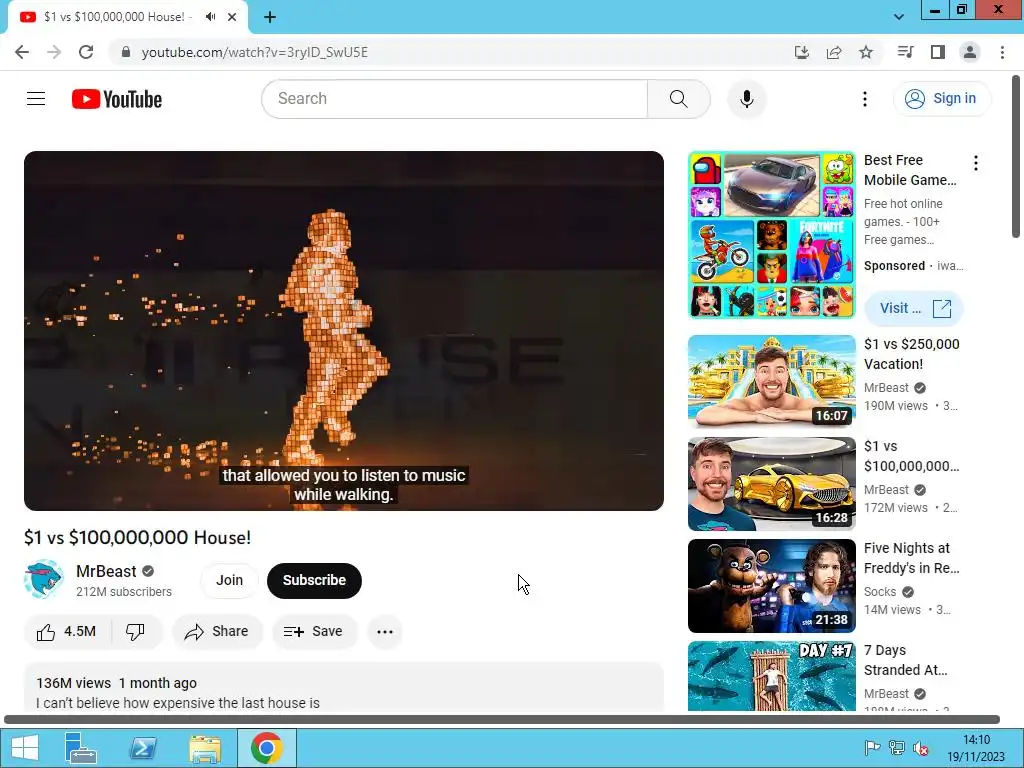Click the install app icon in address bar
Image resolution: width=1024 pixels, height=768 pixels.
tap(801, 52)
